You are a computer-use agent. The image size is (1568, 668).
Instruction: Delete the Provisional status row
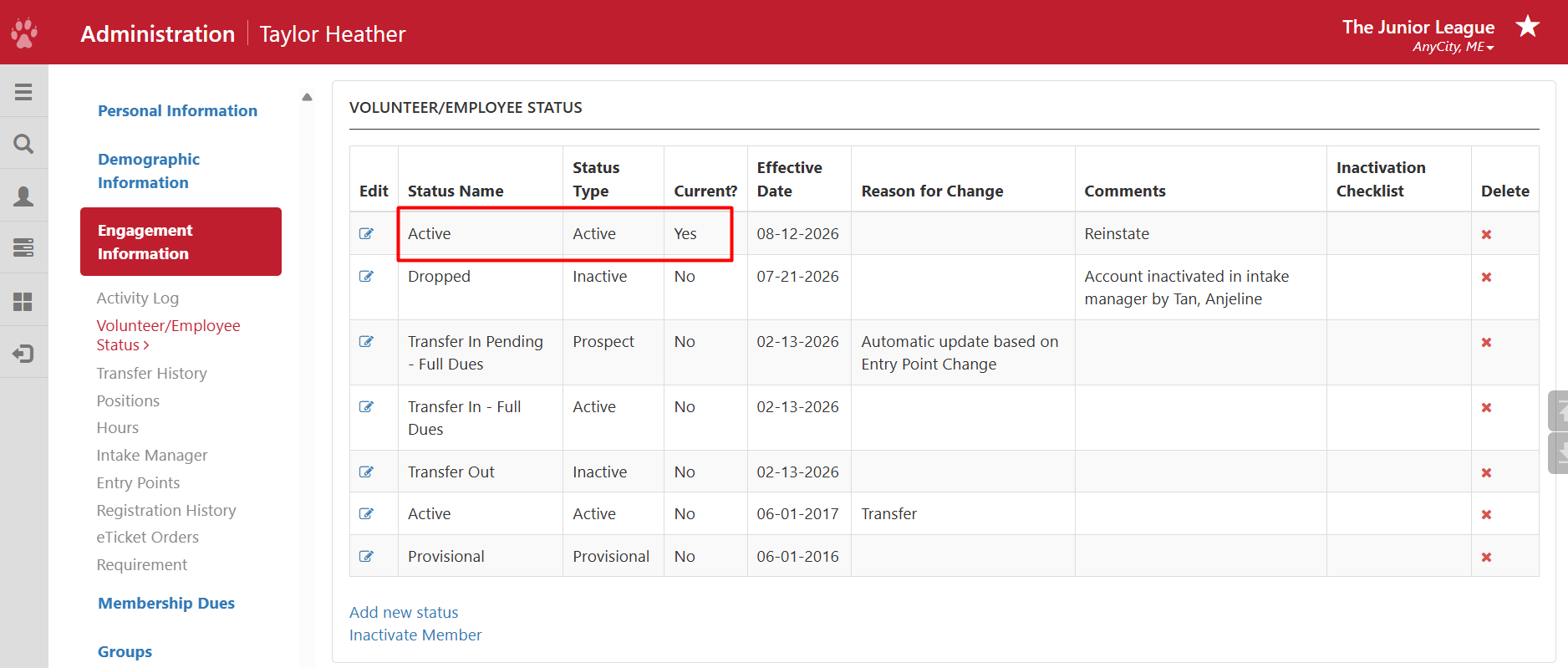[x=1486, y=558]
